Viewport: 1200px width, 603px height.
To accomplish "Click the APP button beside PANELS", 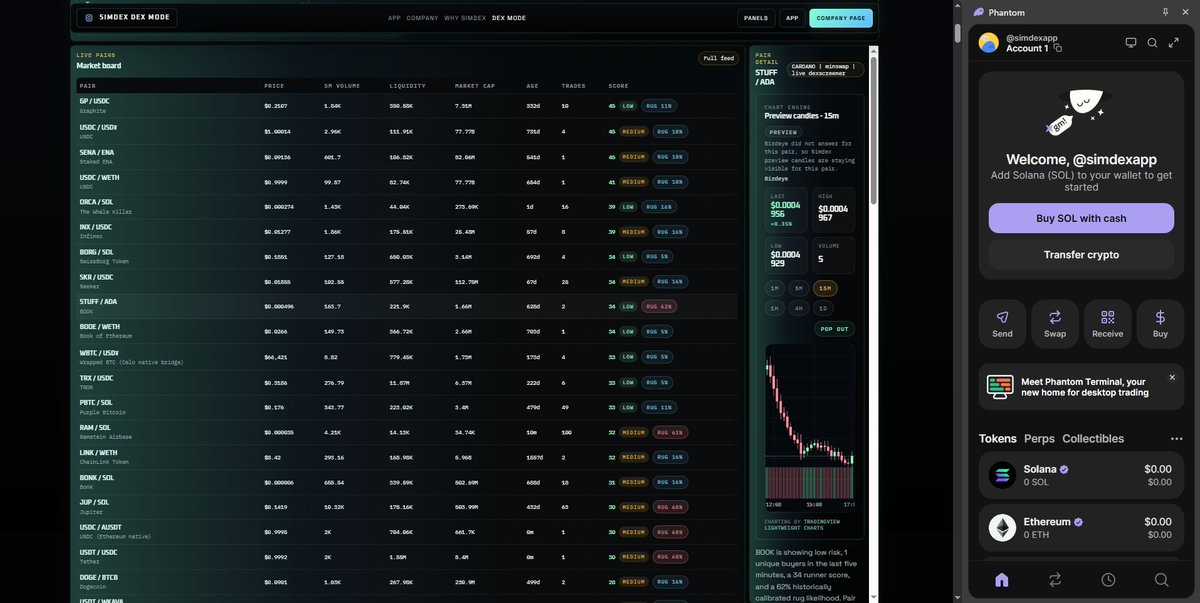I will tap(792, 18).
